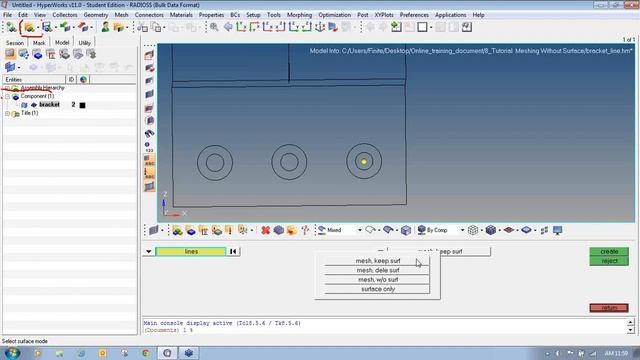This screenshot has width=640, height=360.
Task: Choose 'mesh, dele surf' option
Action: [x=378, y=270]
